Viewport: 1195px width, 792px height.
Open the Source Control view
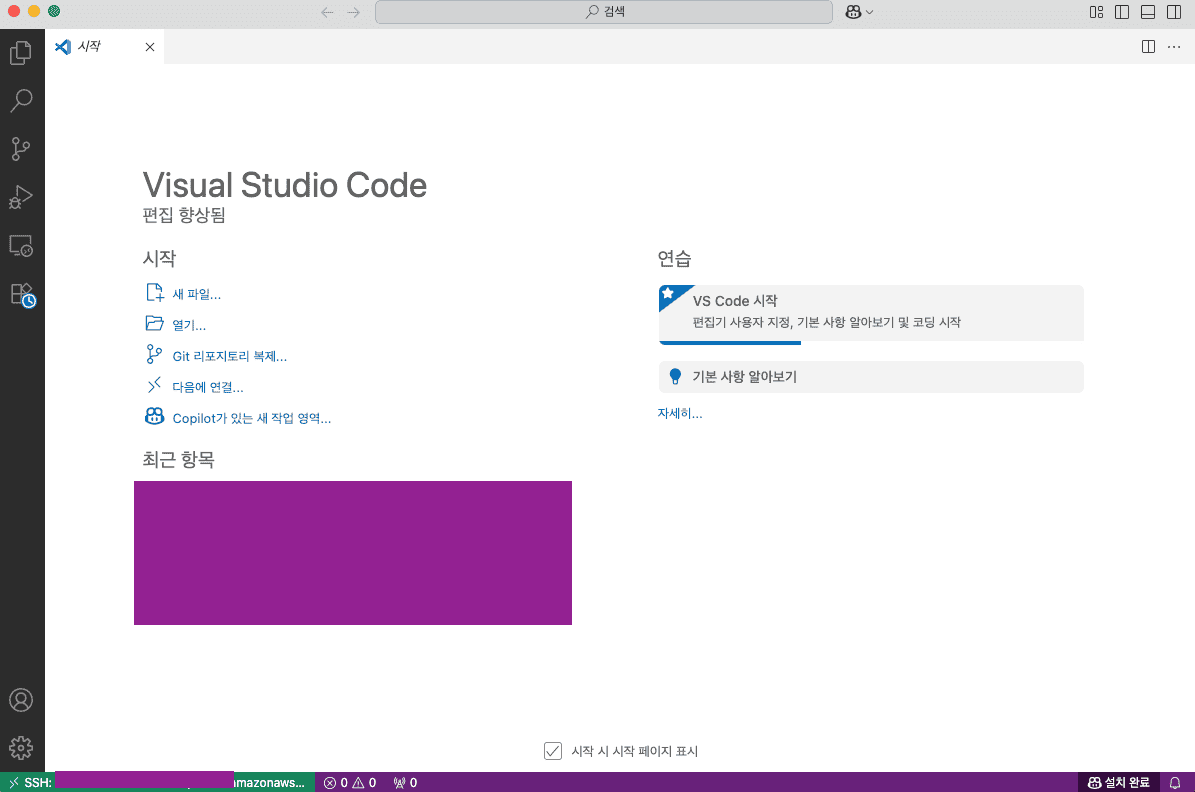click(21, 149)
